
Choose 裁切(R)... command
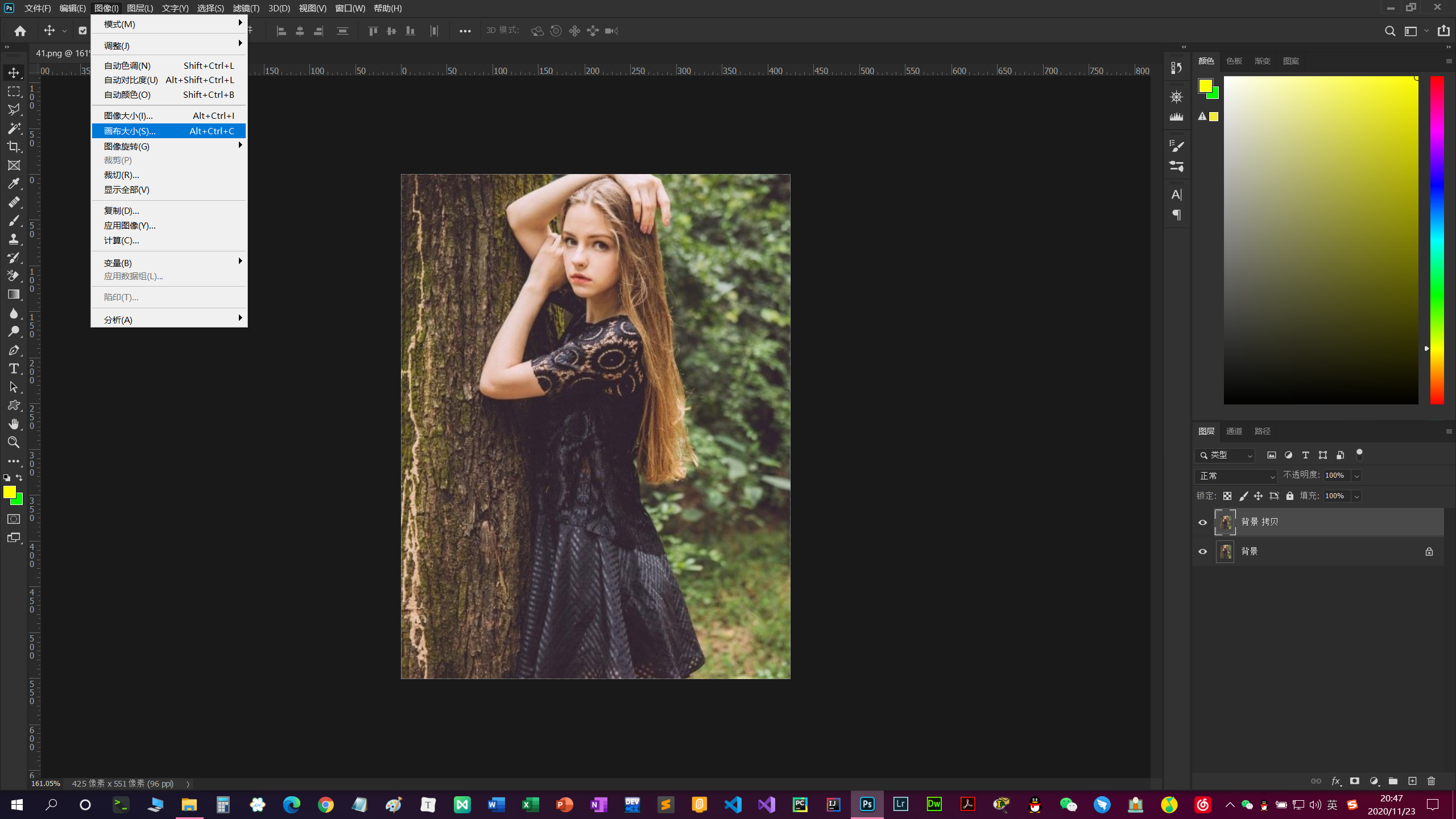pos(169,175)
